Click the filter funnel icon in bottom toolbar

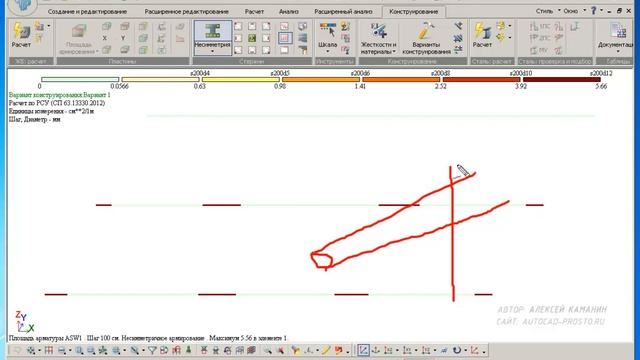152,350
